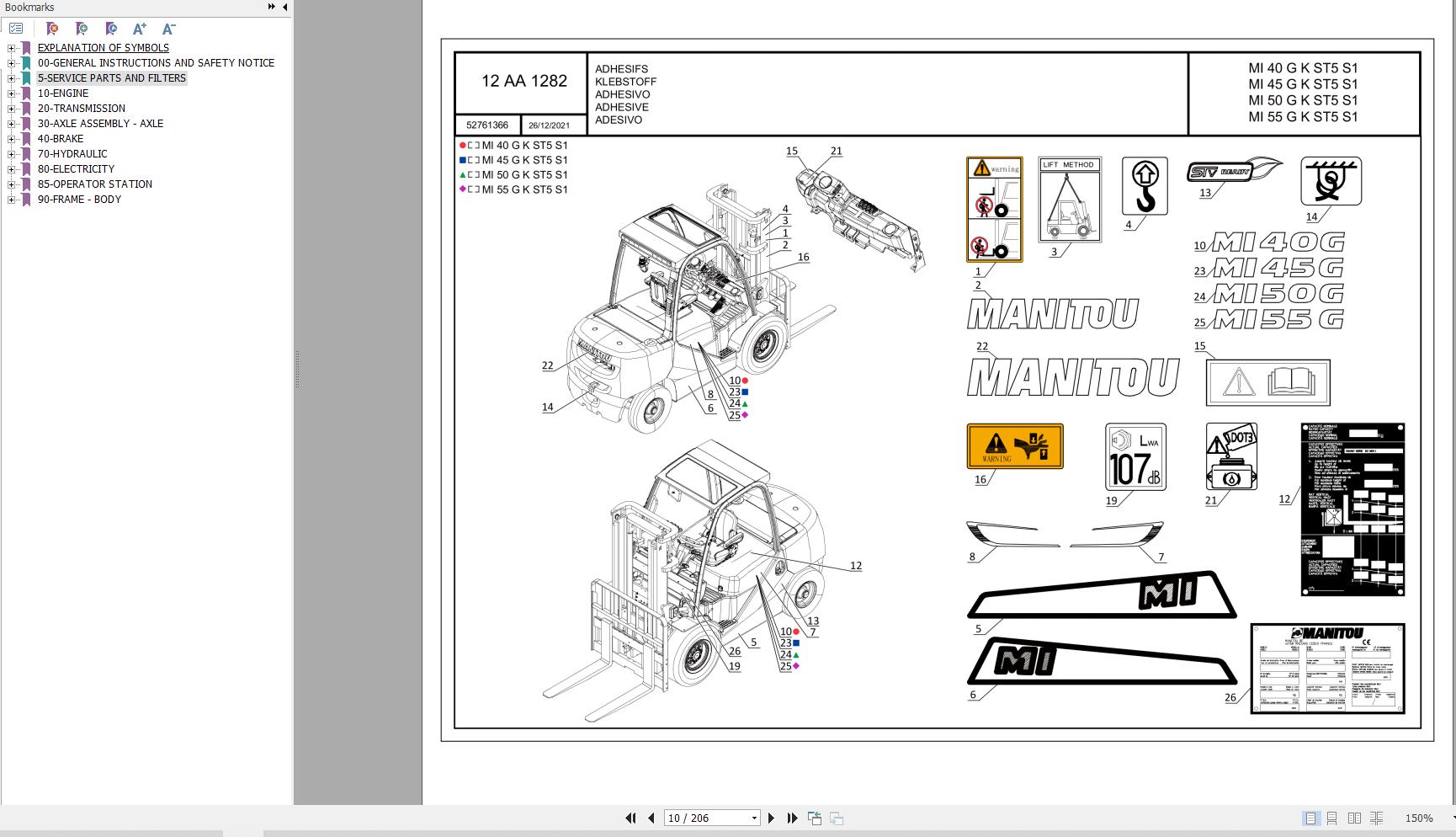Image resolution: width=1456 pixels, height=837 pixels.
Task: Open the 90-FRAME - BODY bookmark
Action: (x=79, y=200)
